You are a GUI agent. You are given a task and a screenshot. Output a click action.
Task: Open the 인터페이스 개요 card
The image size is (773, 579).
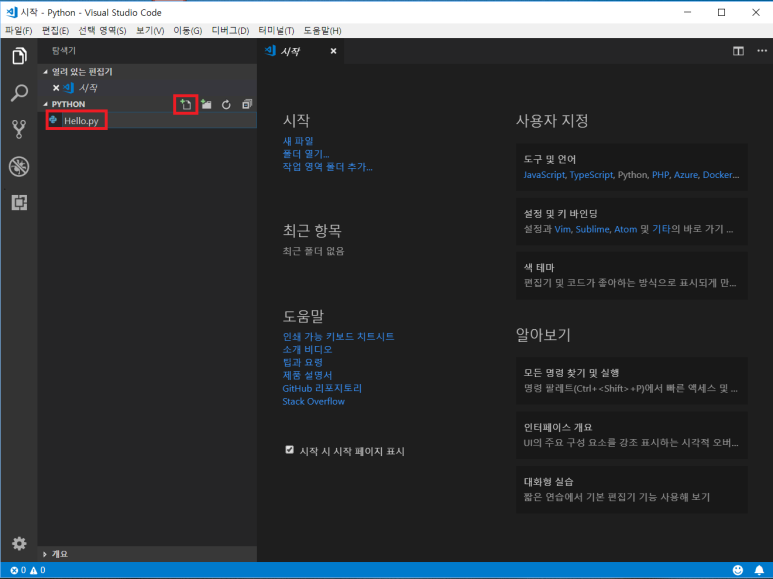click(632, 435)
